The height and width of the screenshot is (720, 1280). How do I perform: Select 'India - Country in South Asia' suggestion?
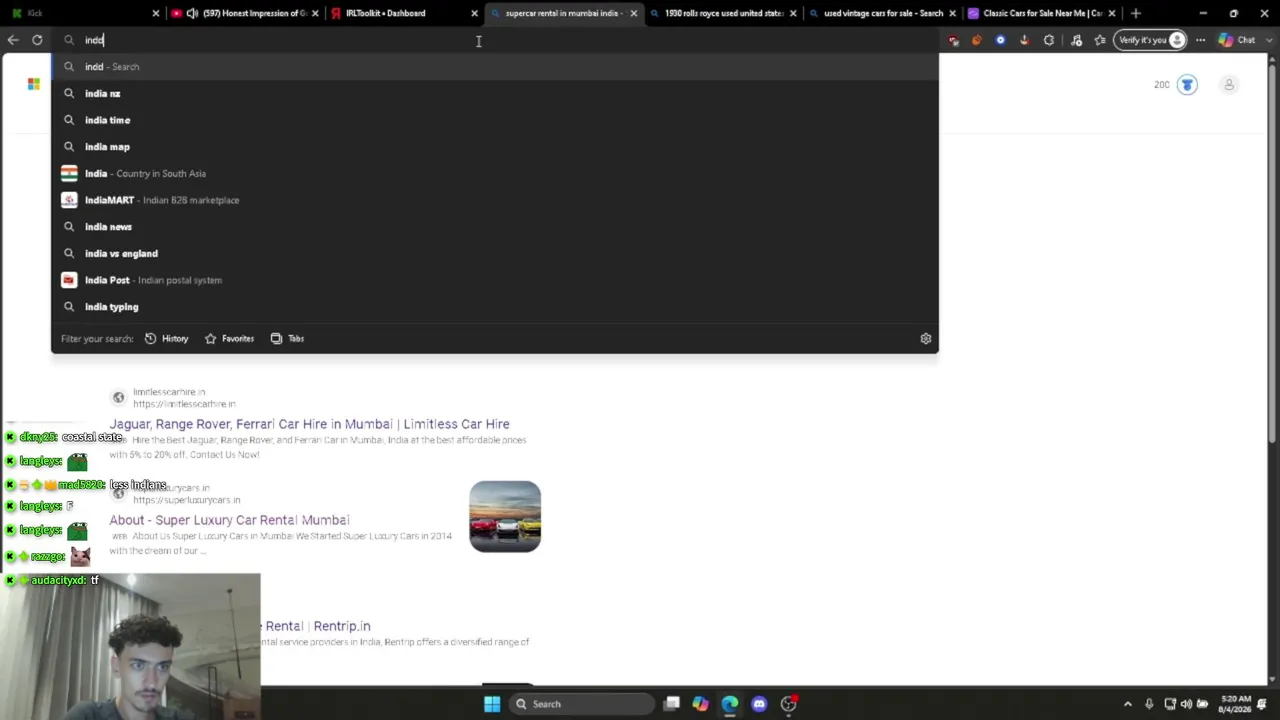495,174
